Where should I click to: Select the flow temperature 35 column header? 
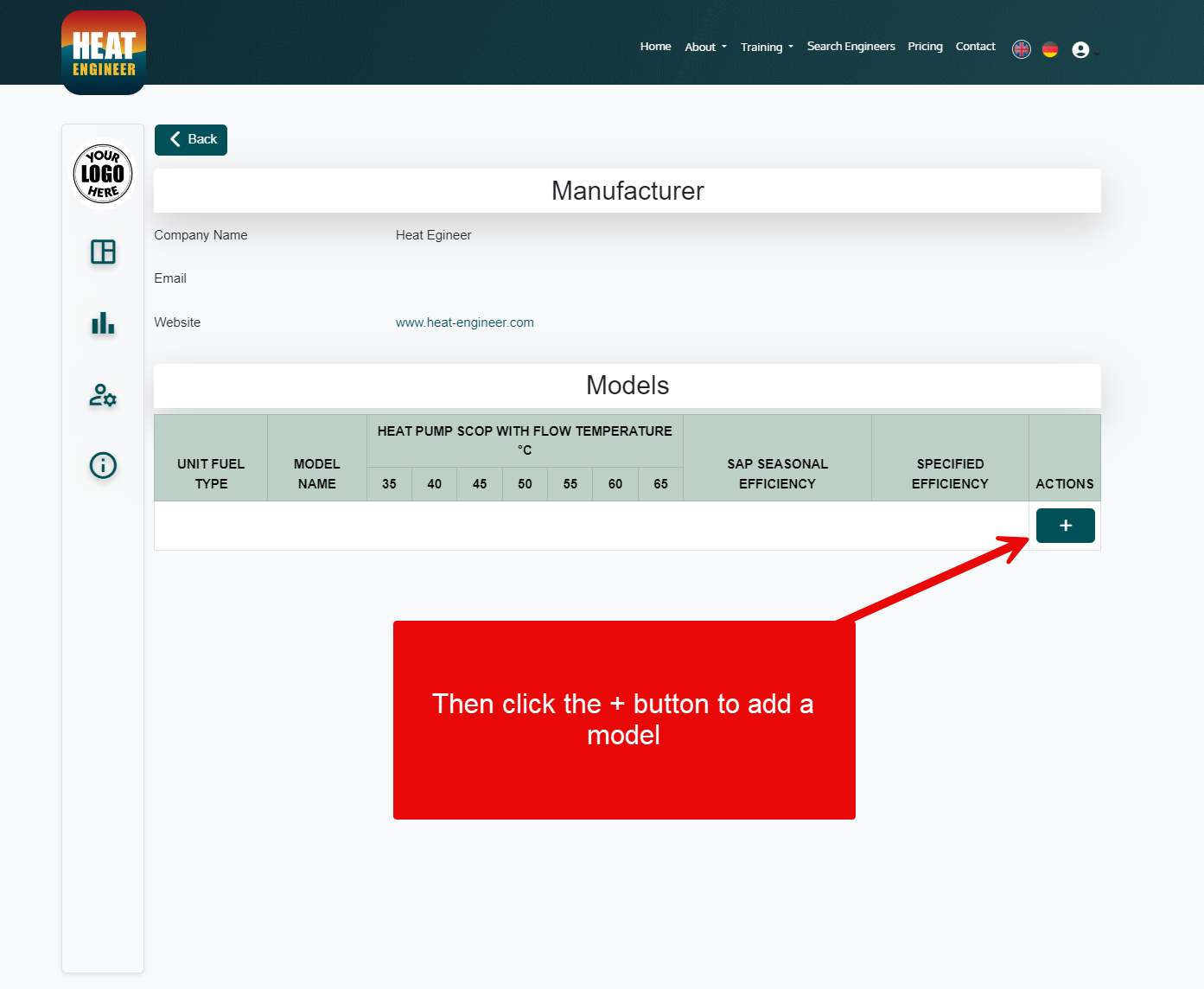coord(389,484)
